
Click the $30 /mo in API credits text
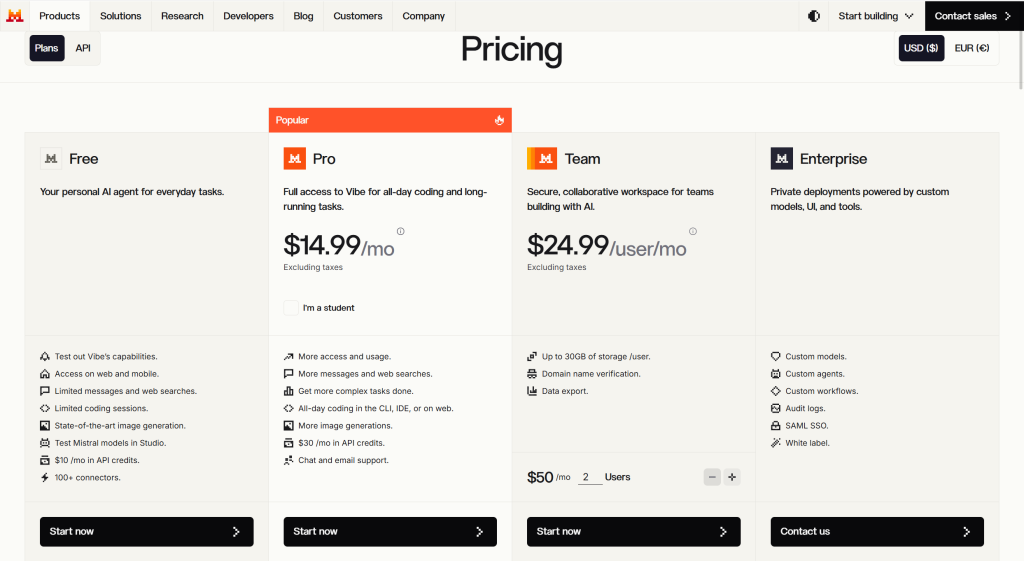click(341, 443)
